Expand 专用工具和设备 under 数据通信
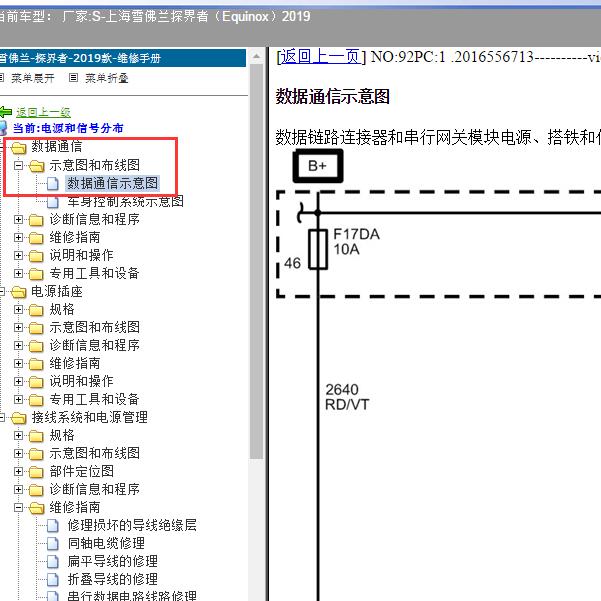601x601 pixels. pyautogui.click(x=18, y=274)
